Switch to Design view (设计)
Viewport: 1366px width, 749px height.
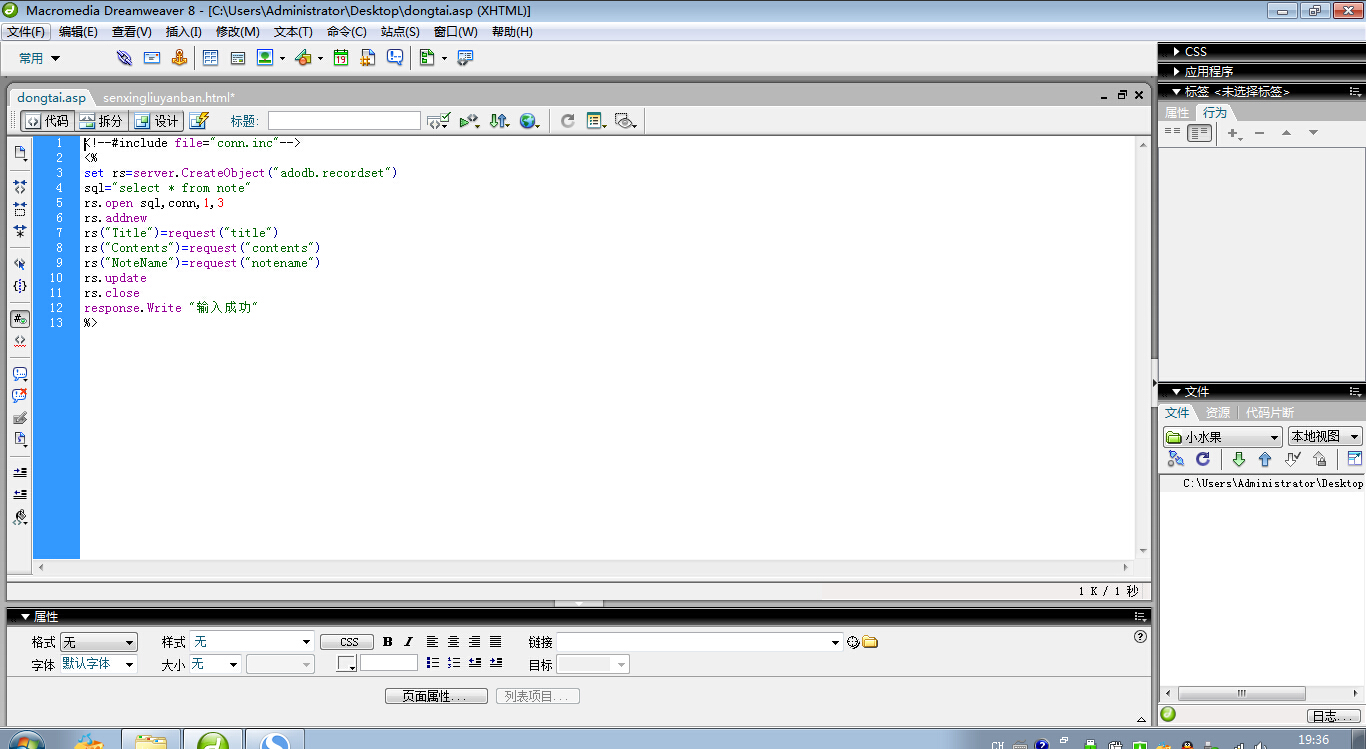point(157,121)
